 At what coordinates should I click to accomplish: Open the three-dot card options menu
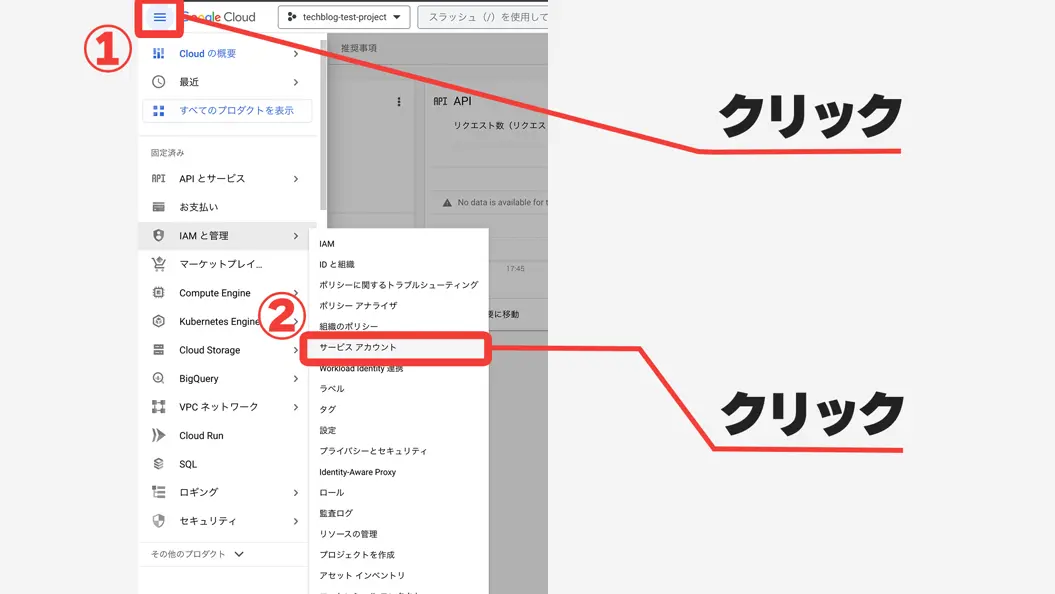coord(399,102)
